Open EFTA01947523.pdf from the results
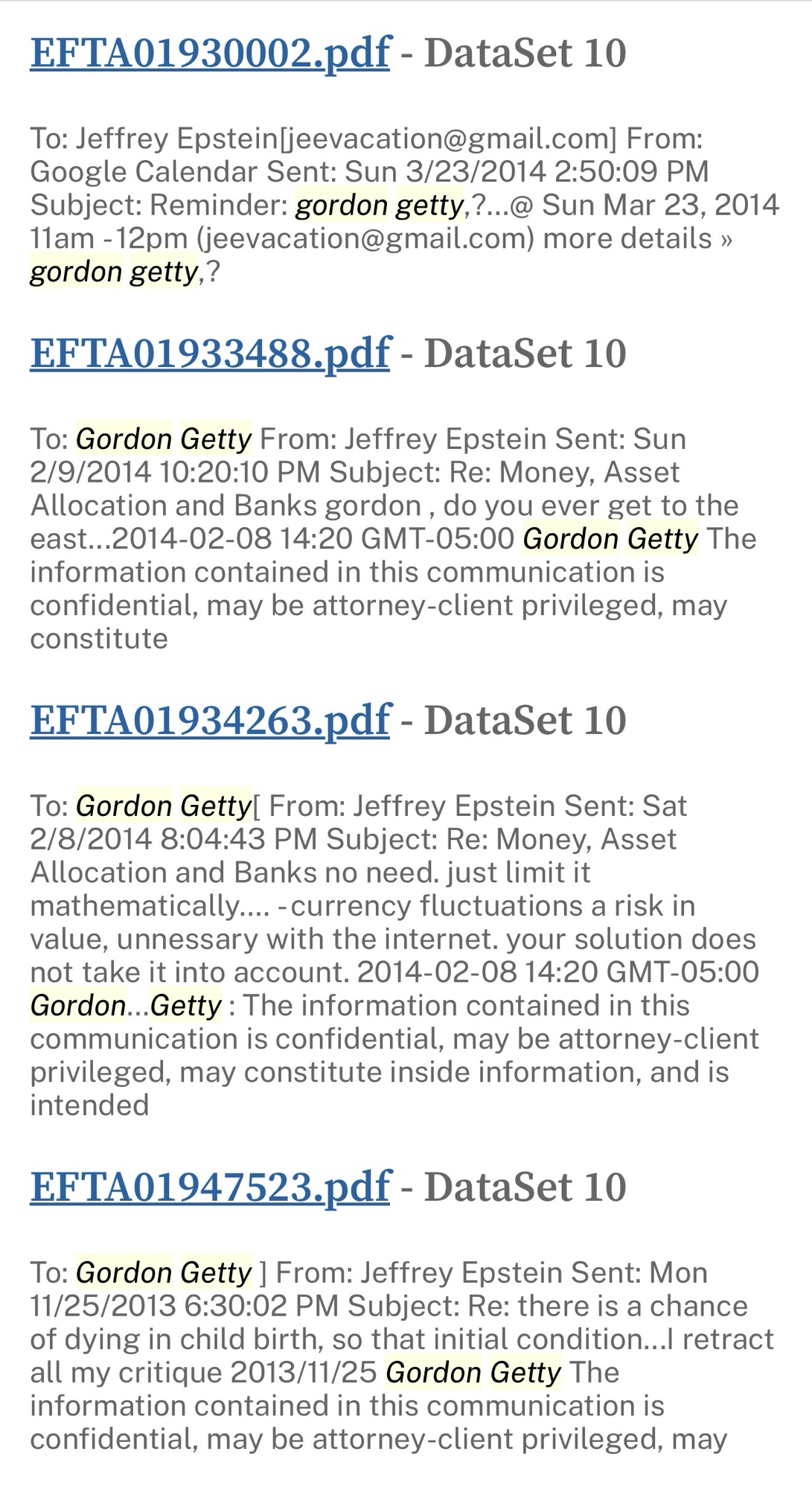The image size is (812, 1489). (x=210, y=1187)
